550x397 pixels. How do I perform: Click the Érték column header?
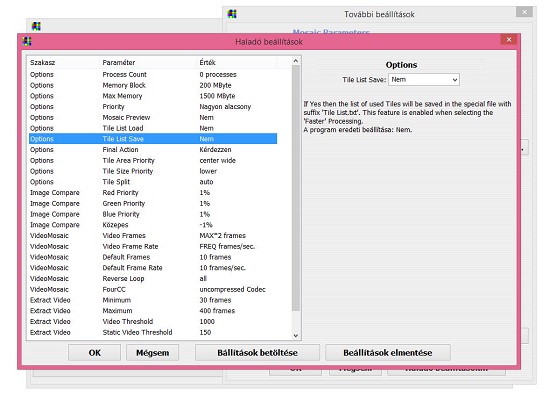point(237,62)
